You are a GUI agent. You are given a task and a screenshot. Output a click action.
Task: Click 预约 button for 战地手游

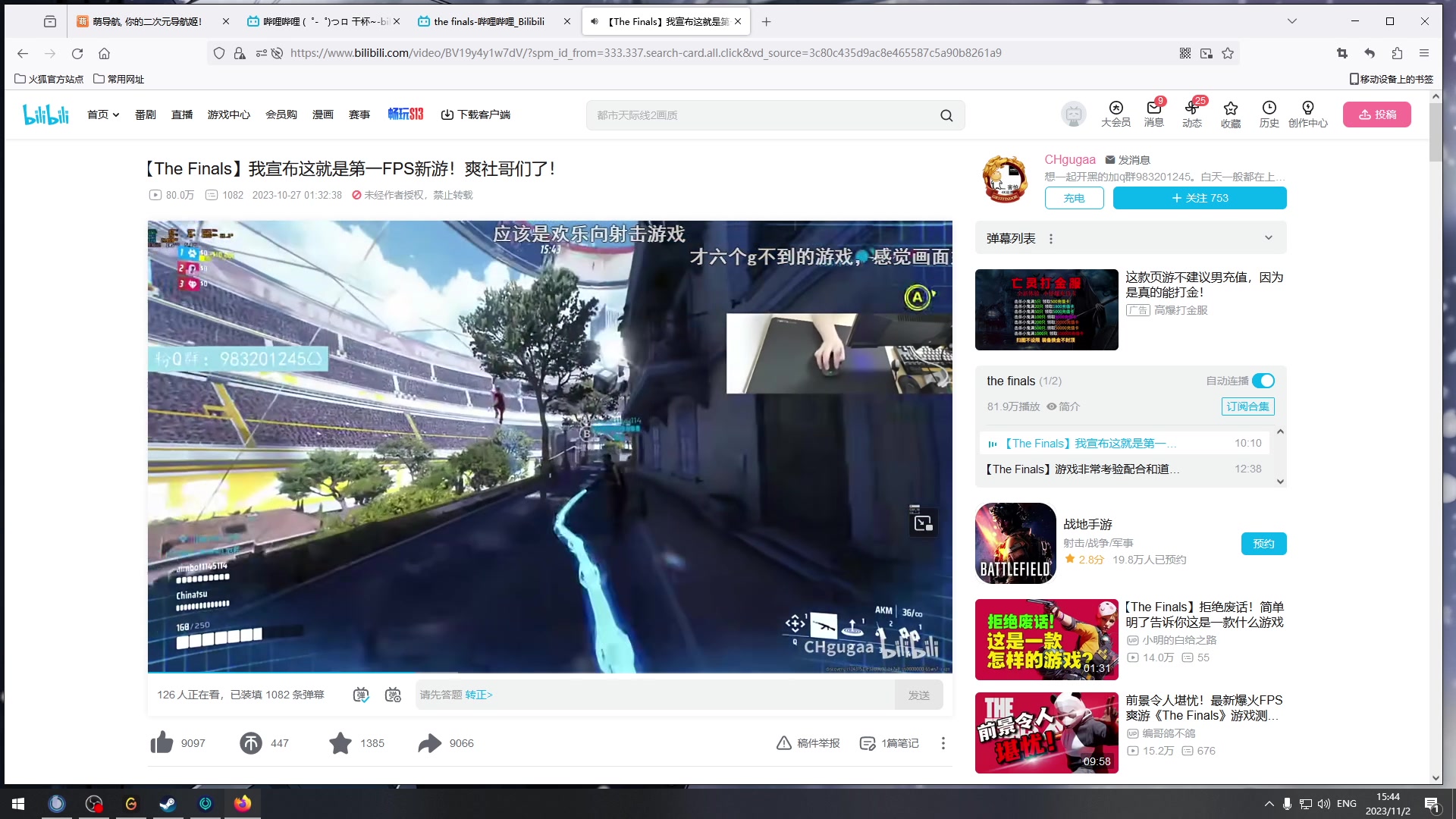coord(1263,544)
